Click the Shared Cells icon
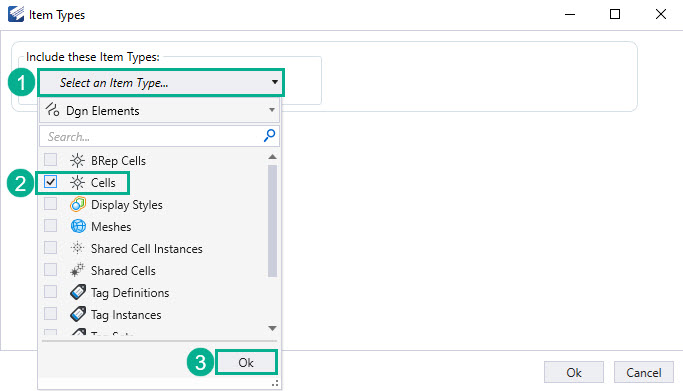683x391 pixels. click(78, 270)
